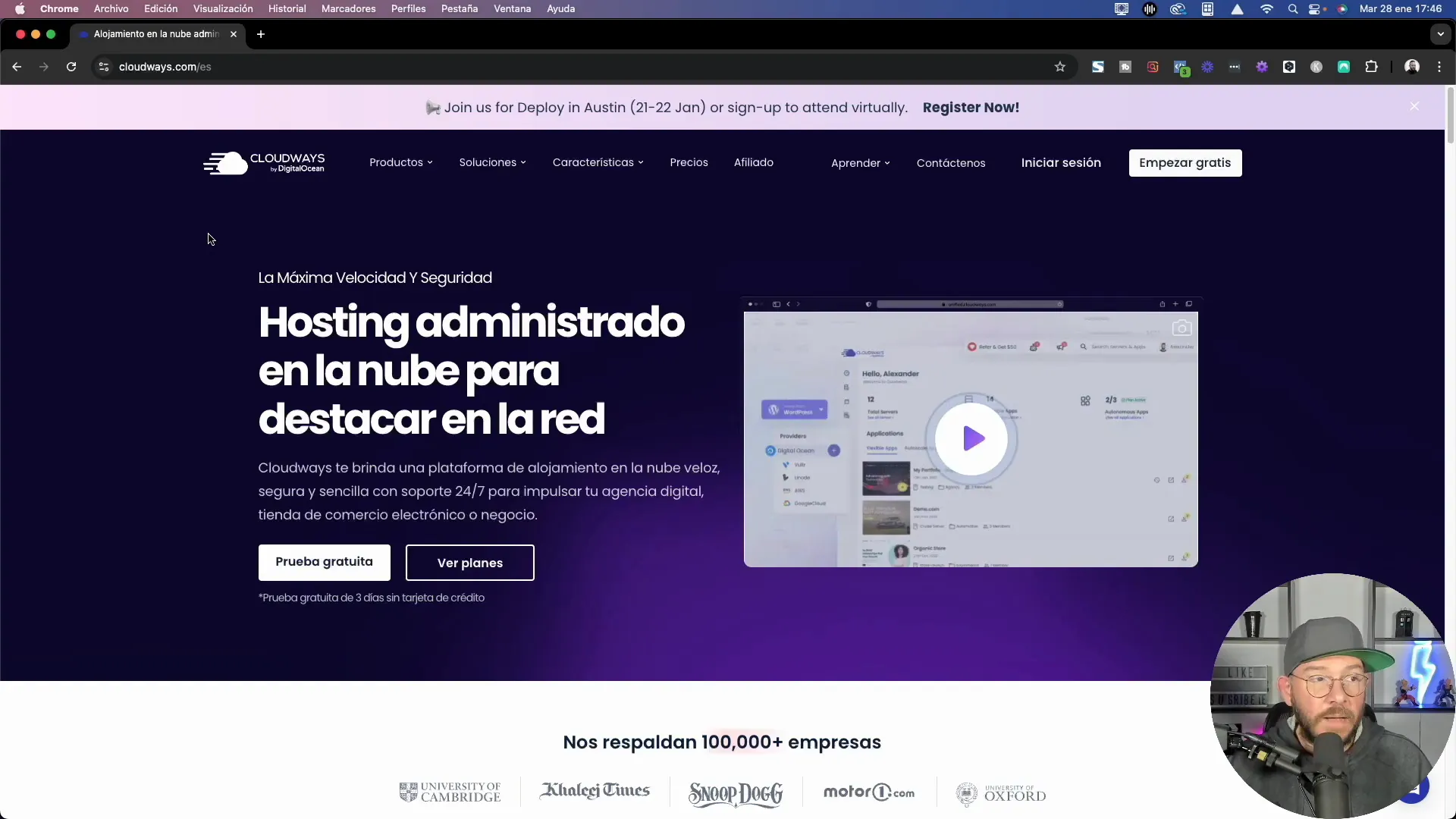
Task: Open the tab search dropdown arrow
Action: [x=1441, y=34]
